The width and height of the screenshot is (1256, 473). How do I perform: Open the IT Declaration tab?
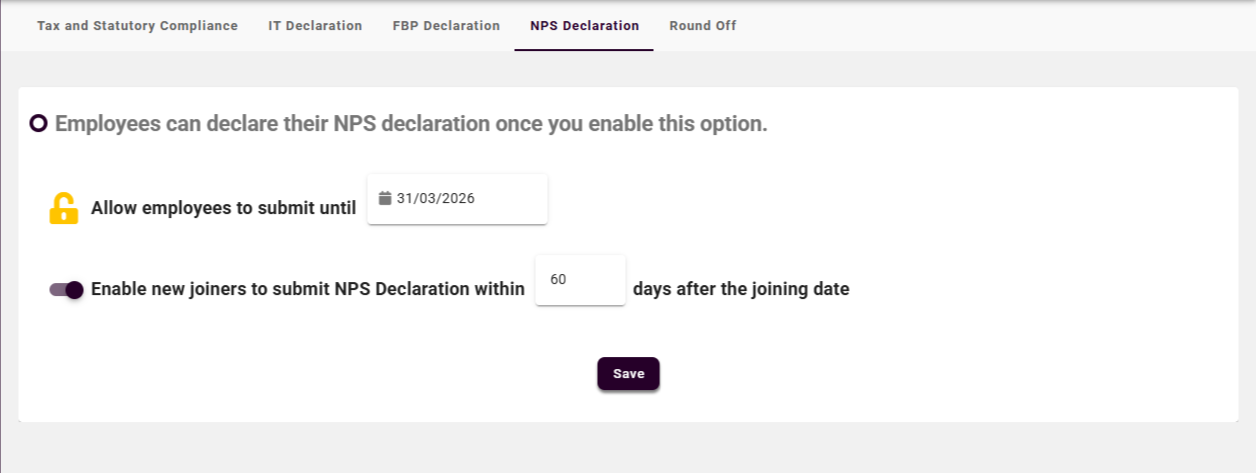(x=315, y=26)
